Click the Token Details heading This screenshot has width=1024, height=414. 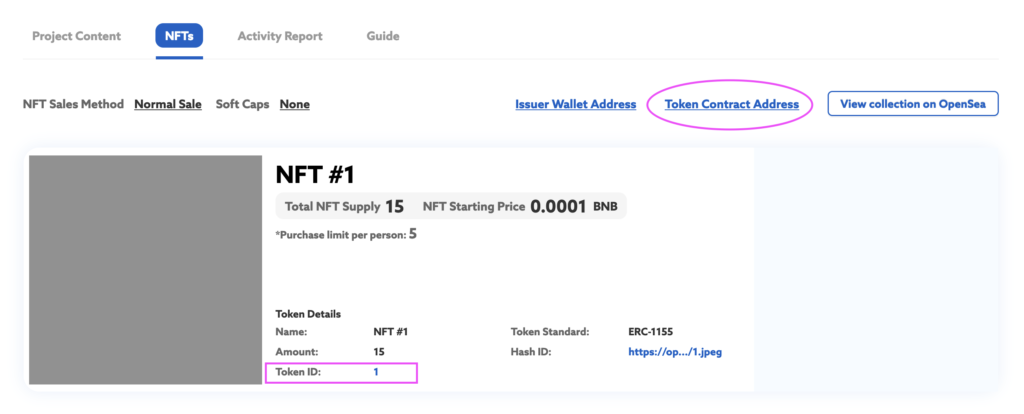[x=308, y=314]
